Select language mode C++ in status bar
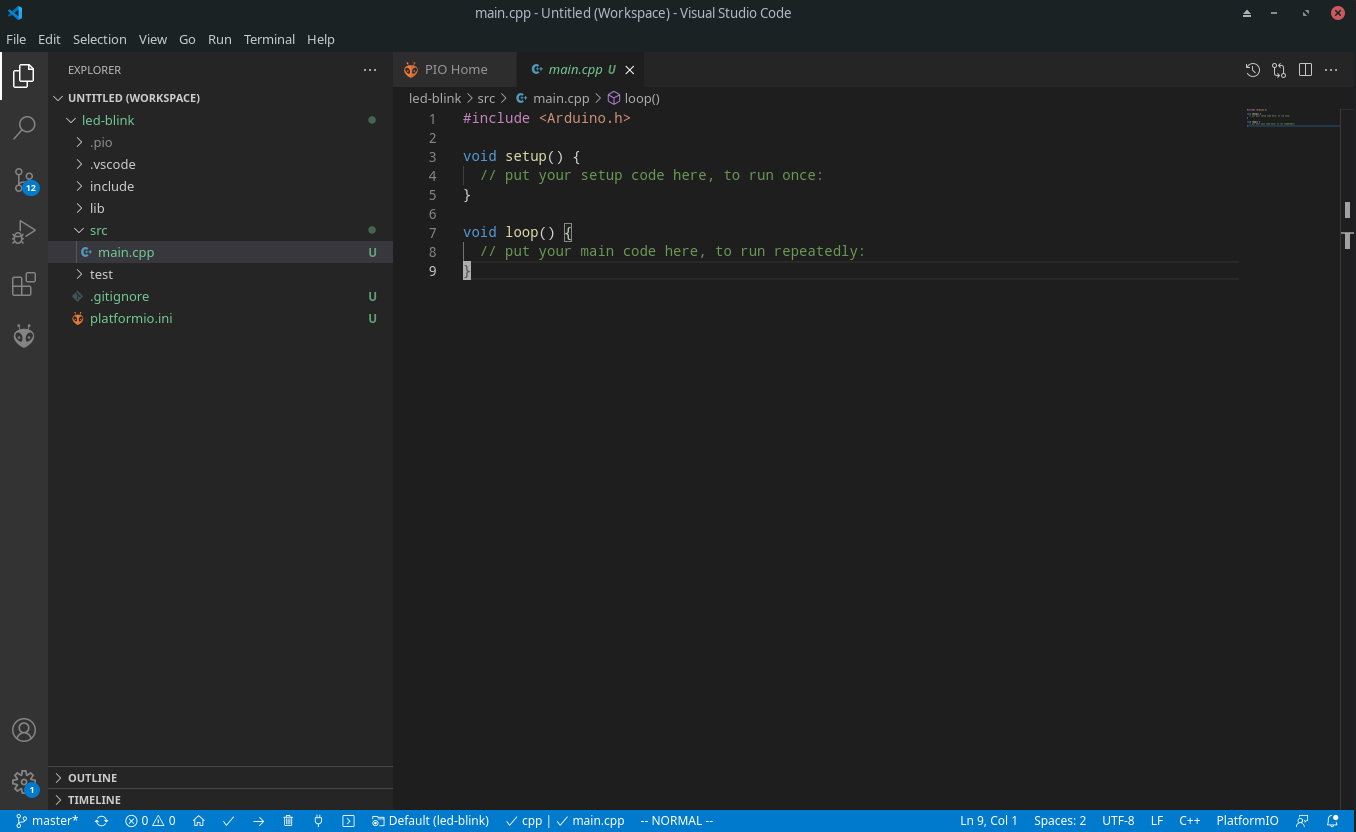Screen dimensions: 1356x832 pyautogui.click(x=1190, y=821)
